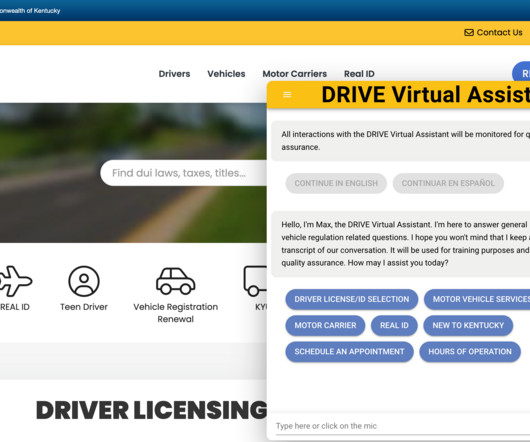This screenshot has width=530, height=442.
Task: Select Hours of Operation chip
Action: click(x=470, y=352)
